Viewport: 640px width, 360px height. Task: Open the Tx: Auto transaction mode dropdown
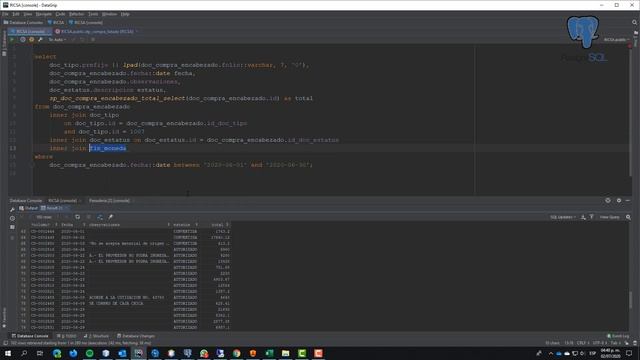click(x=57, y=40)
